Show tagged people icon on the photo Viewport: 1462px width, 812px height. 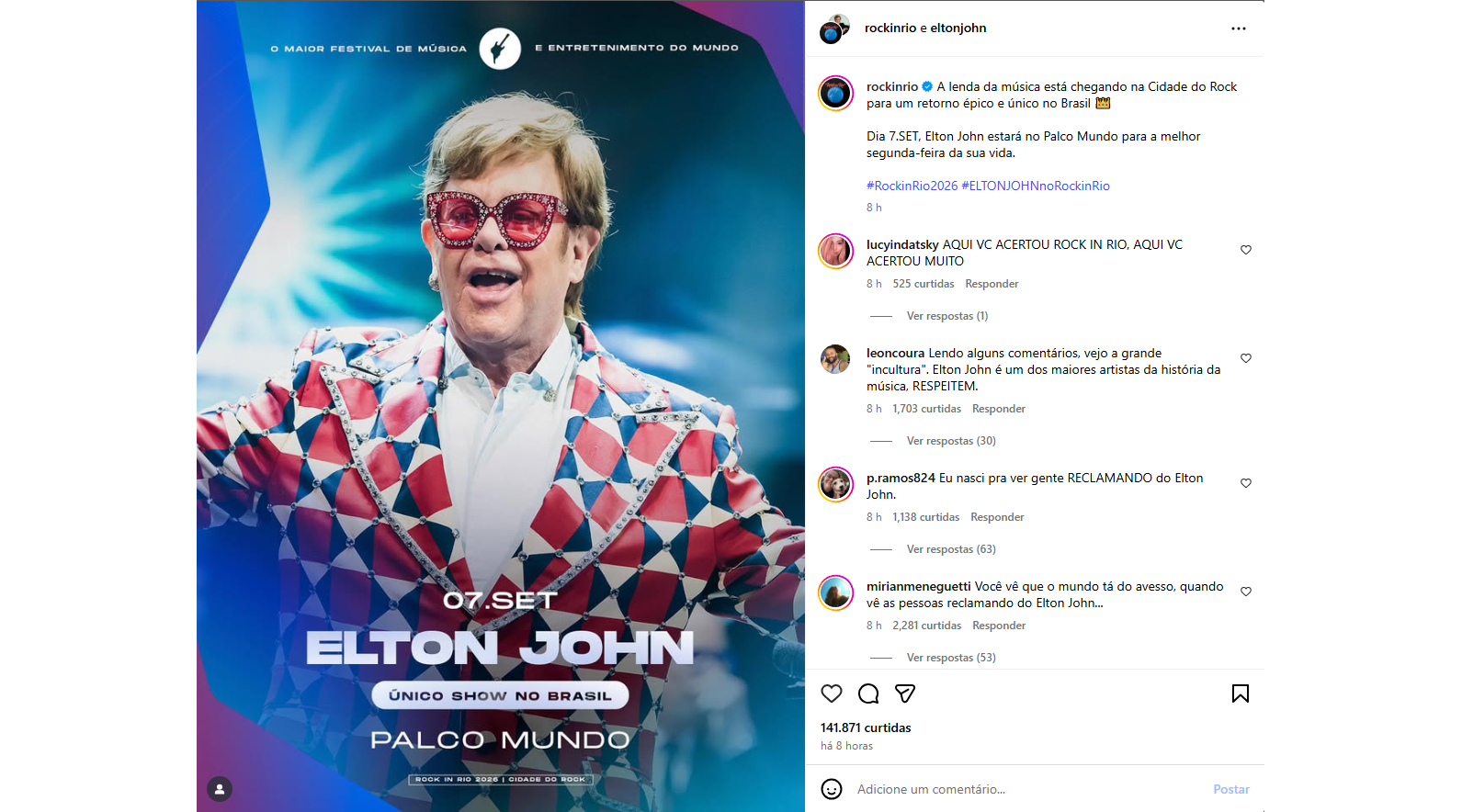tap(220, 789)
